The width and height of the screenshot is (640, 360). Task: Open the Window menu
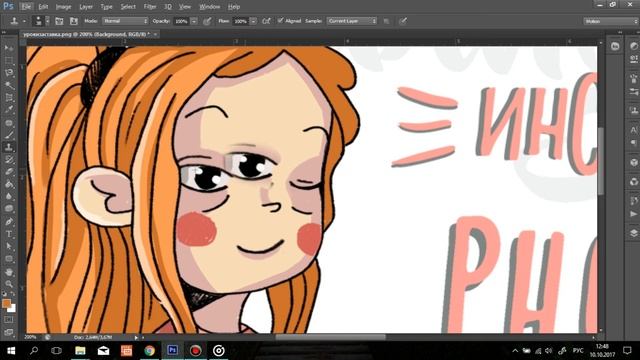[210, 7]
